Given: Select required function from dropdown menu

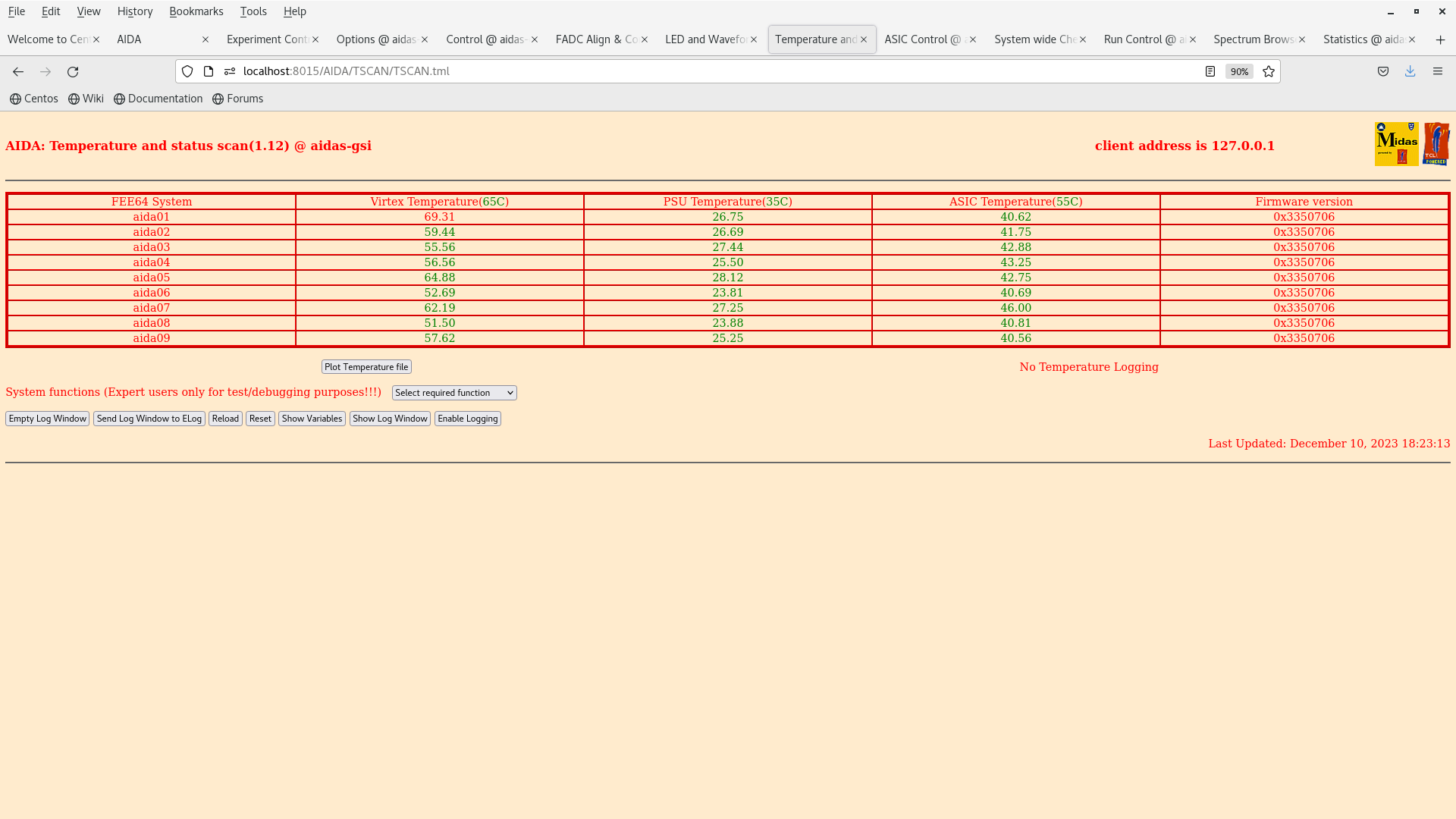Looking at the screenshot, I should (x=452, y=392).
